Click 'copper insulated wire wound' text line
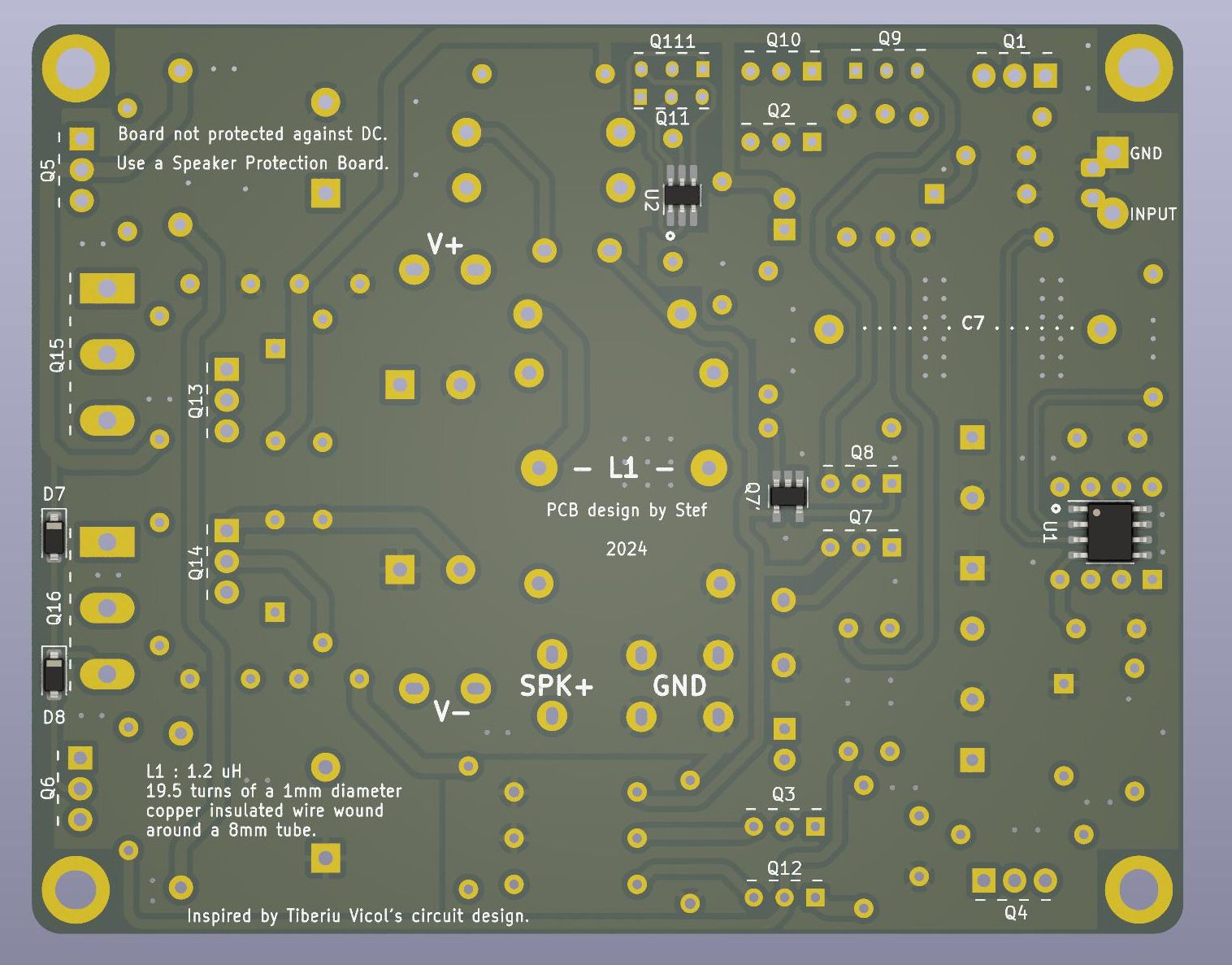The image size is (1232, 965). (x=265, y=811)
